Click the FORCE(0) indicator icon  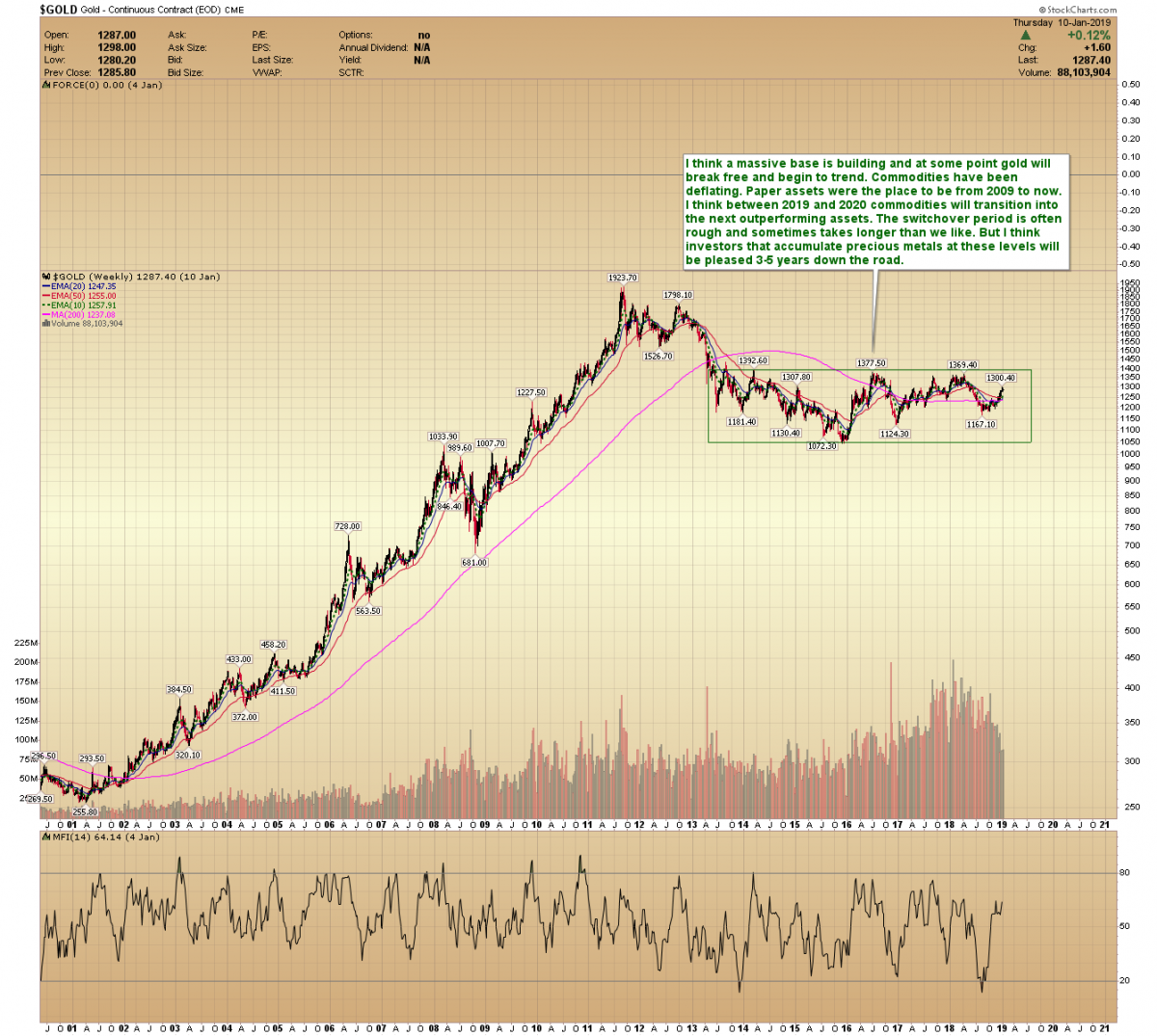pyautogui.click(x=45, y=85)
